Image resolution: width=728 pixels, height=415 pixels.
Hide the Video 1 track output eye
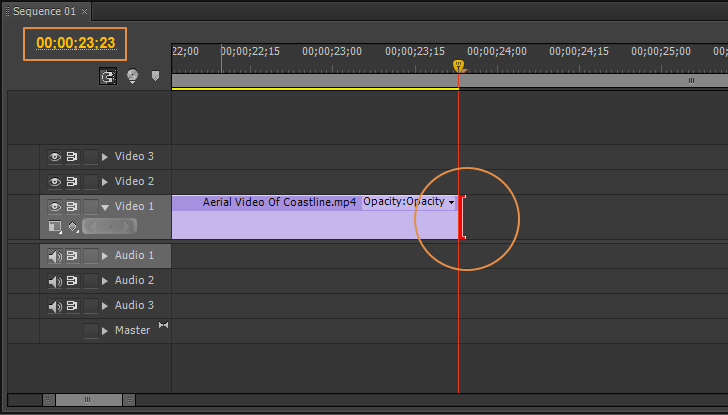[55, 207]
